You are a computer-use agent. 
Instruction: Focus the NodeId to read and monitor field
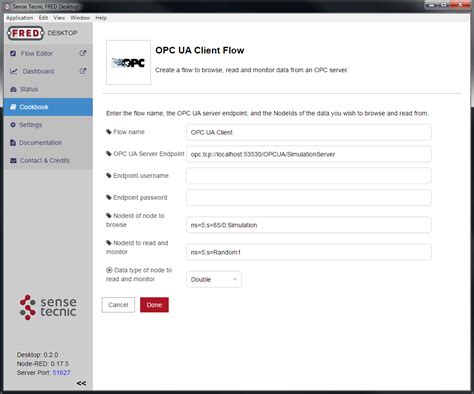pos(309,252)
